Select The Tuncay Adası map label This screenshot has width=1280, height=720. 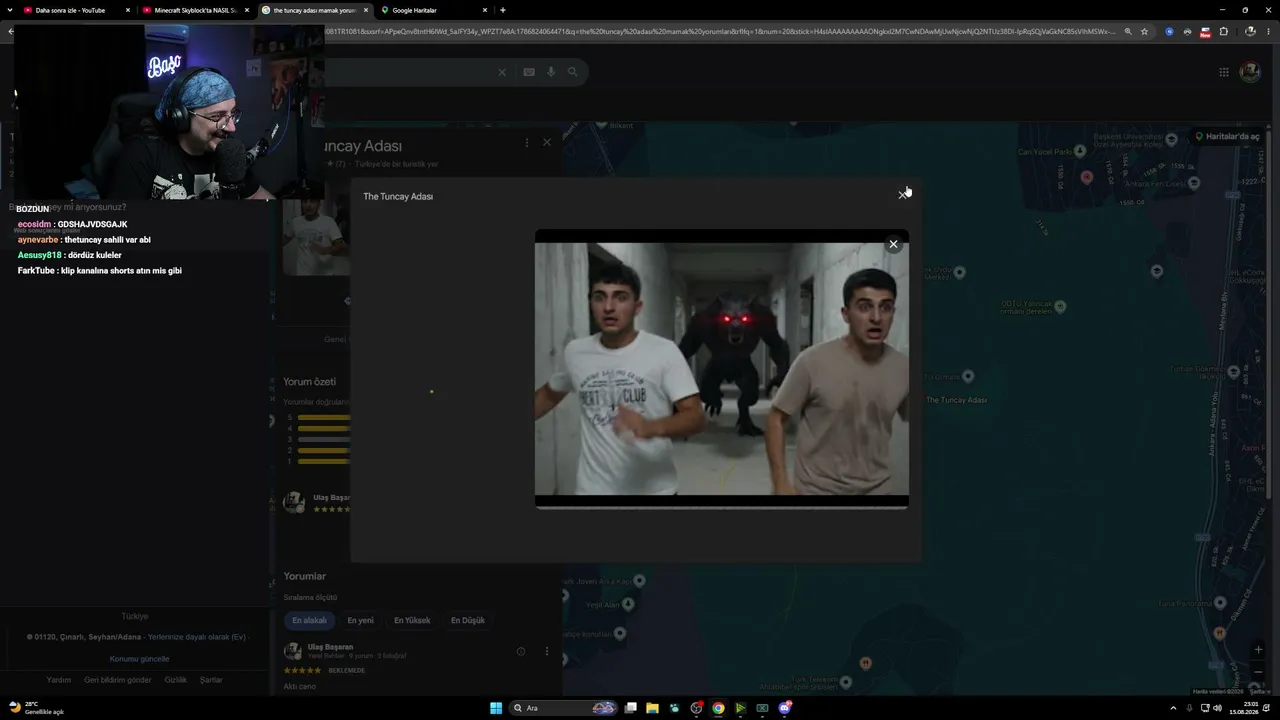tap(957, 400)
